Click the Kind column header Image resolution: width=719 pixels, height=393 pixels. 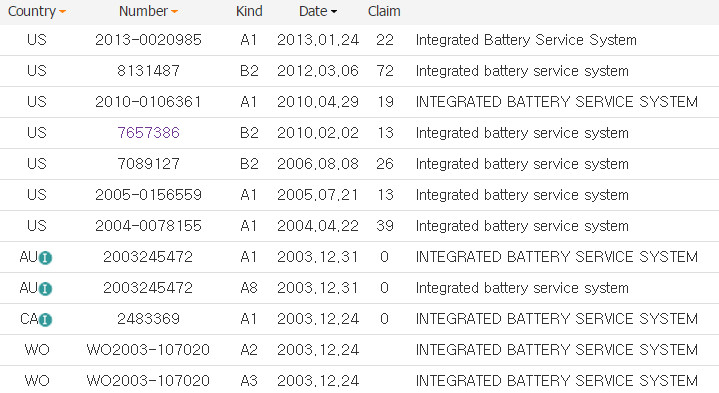tap(249, 11)
